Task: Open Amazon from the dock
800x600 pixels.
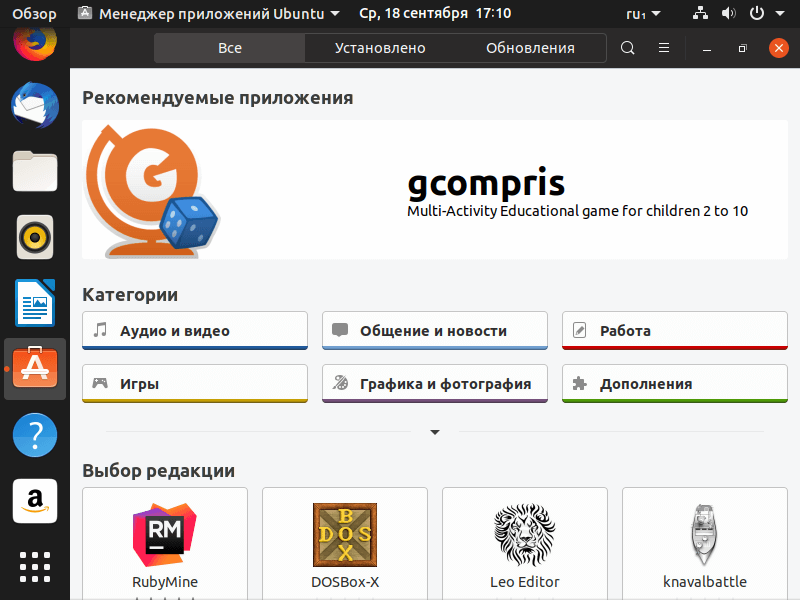Action: coord(35,501)
